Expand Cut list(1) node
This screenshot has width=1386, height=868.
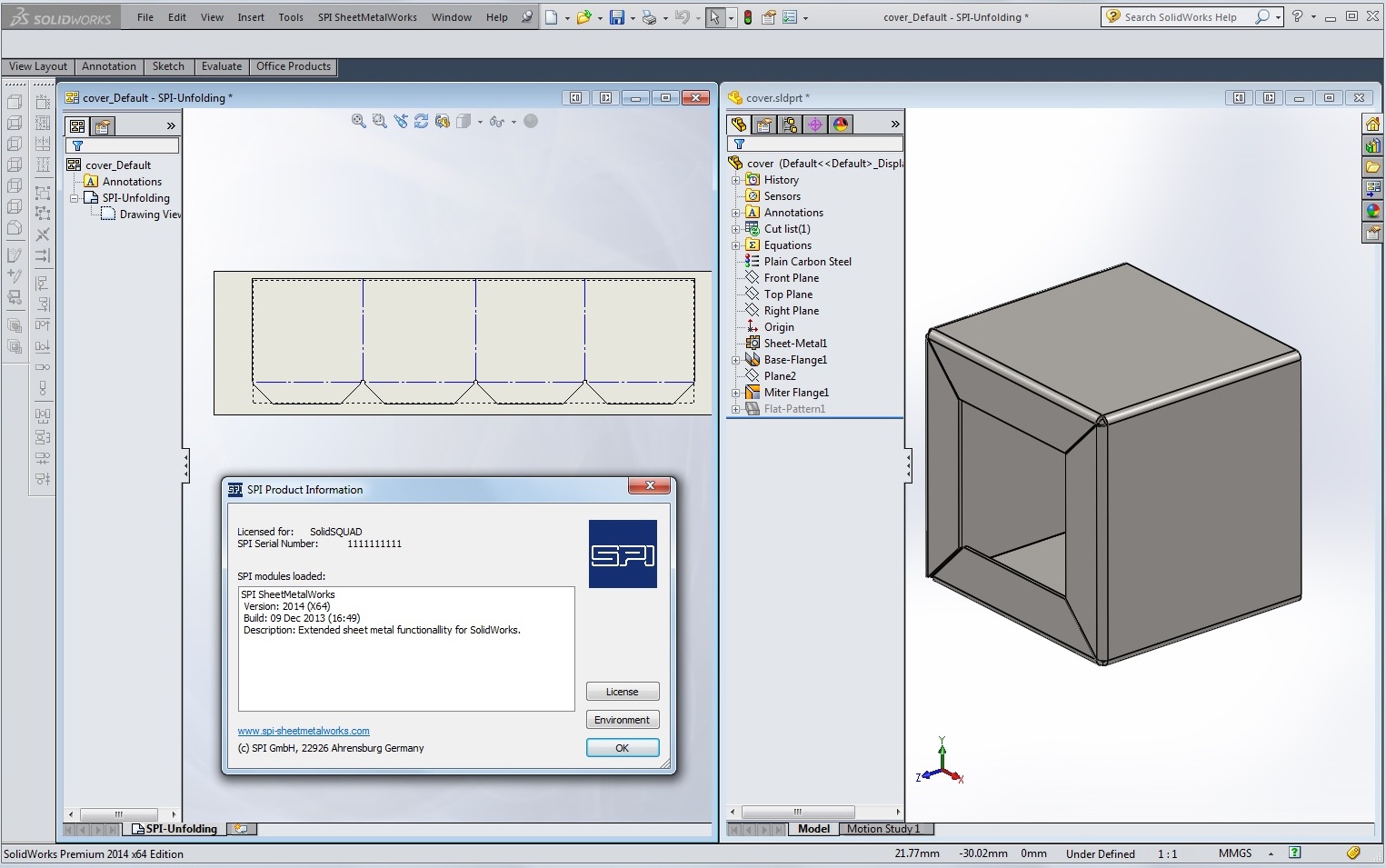(x=736, y=229)
